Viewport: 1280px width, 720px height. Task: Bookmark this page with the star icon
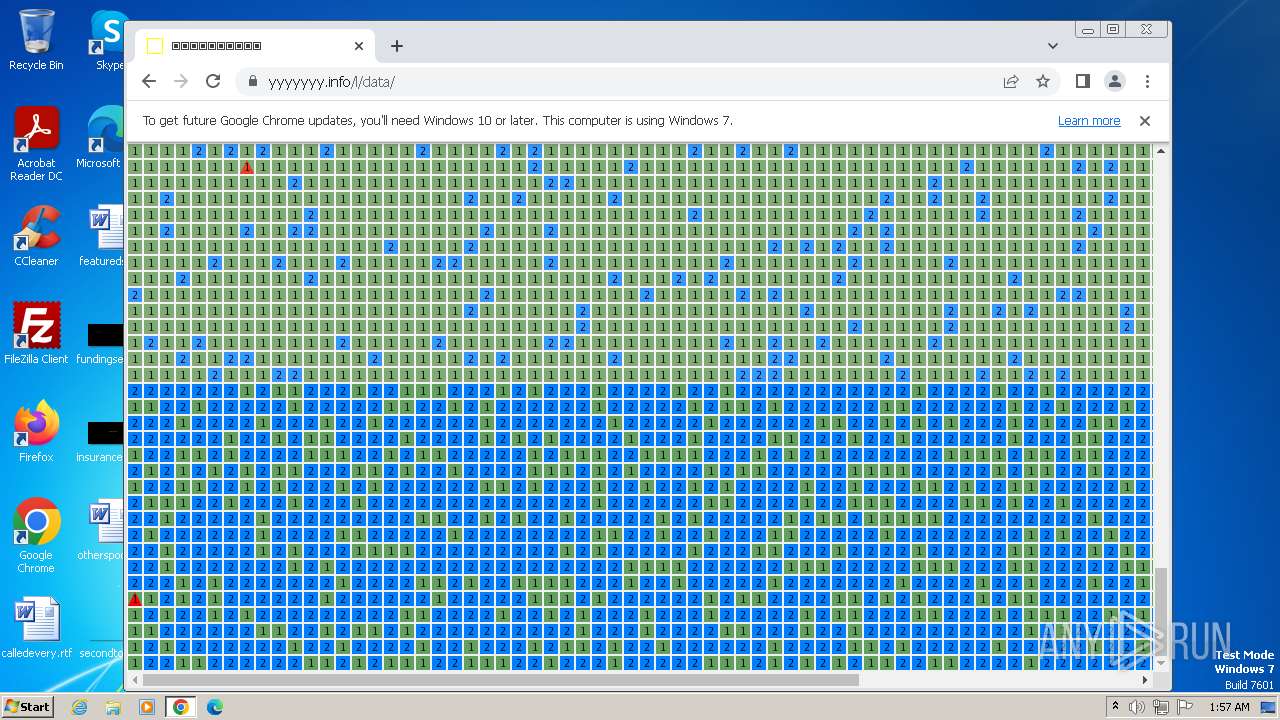click(1043, 81)
